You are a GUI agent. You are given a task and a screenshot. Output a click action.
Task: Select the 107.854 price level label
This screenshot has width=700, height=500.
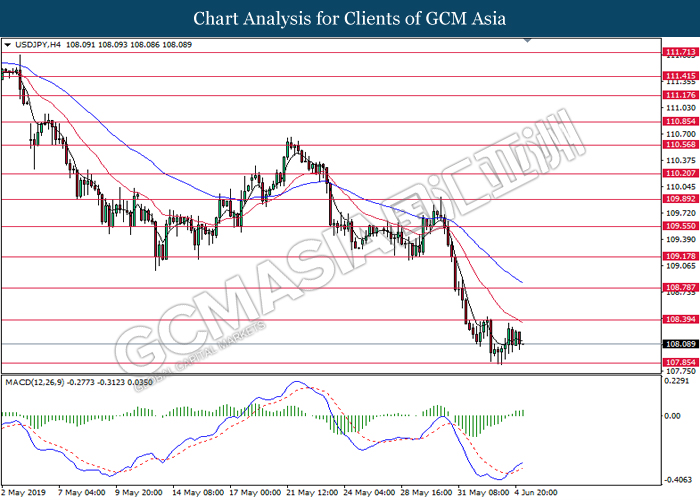click(680, 362)
